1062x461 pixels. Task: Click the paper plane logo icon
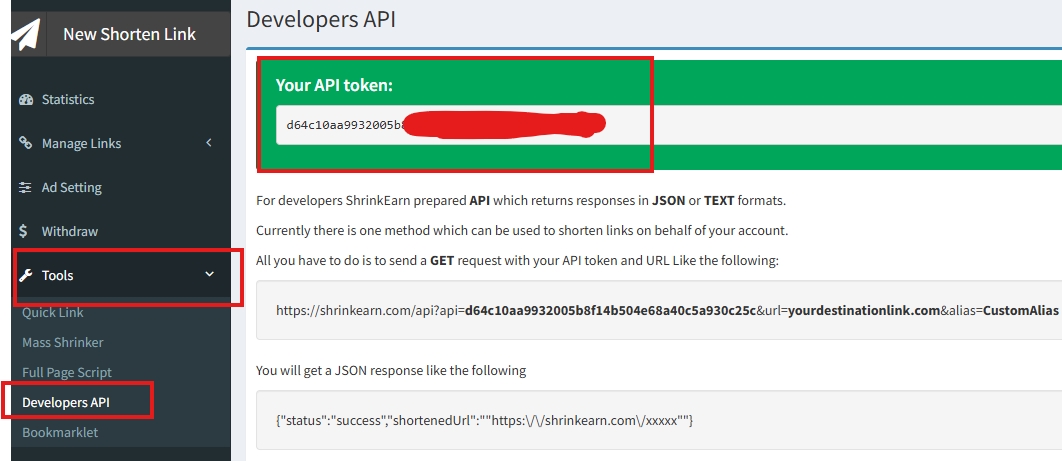click(26, 33)
